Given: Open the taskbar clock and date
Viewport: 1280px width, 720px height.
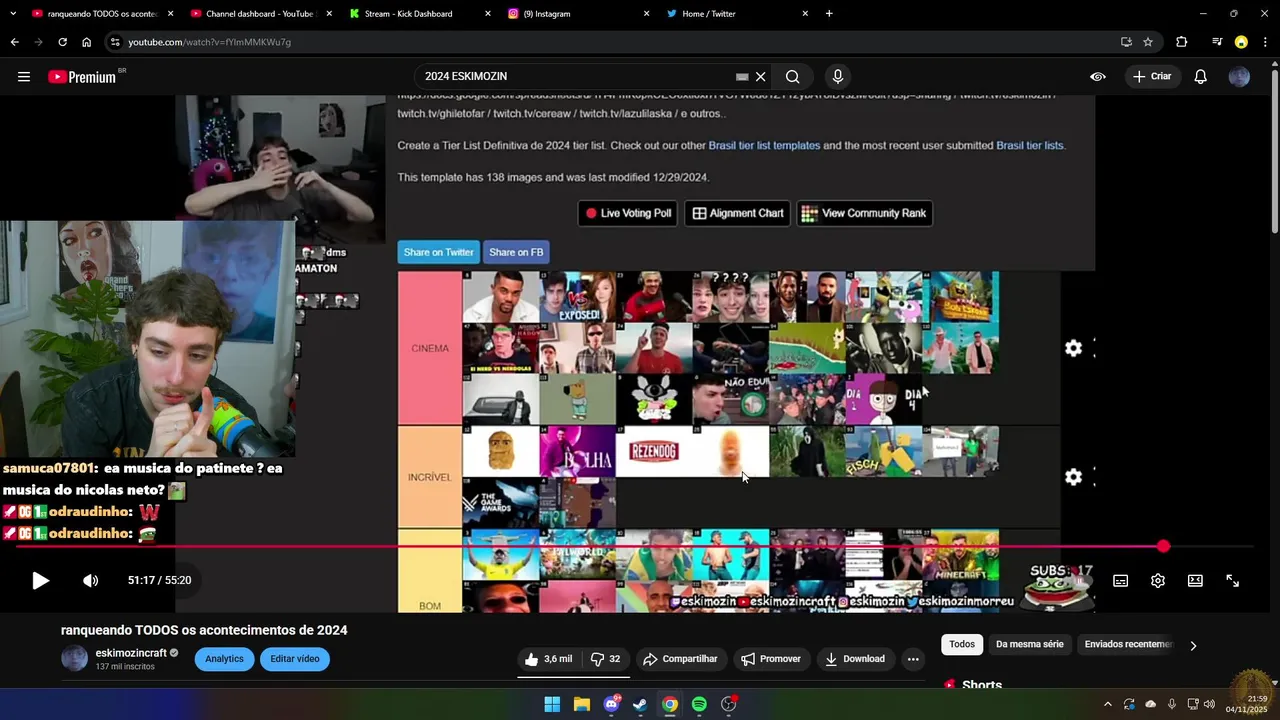Looking at the screenshot, I should (x=1246, y=704).
